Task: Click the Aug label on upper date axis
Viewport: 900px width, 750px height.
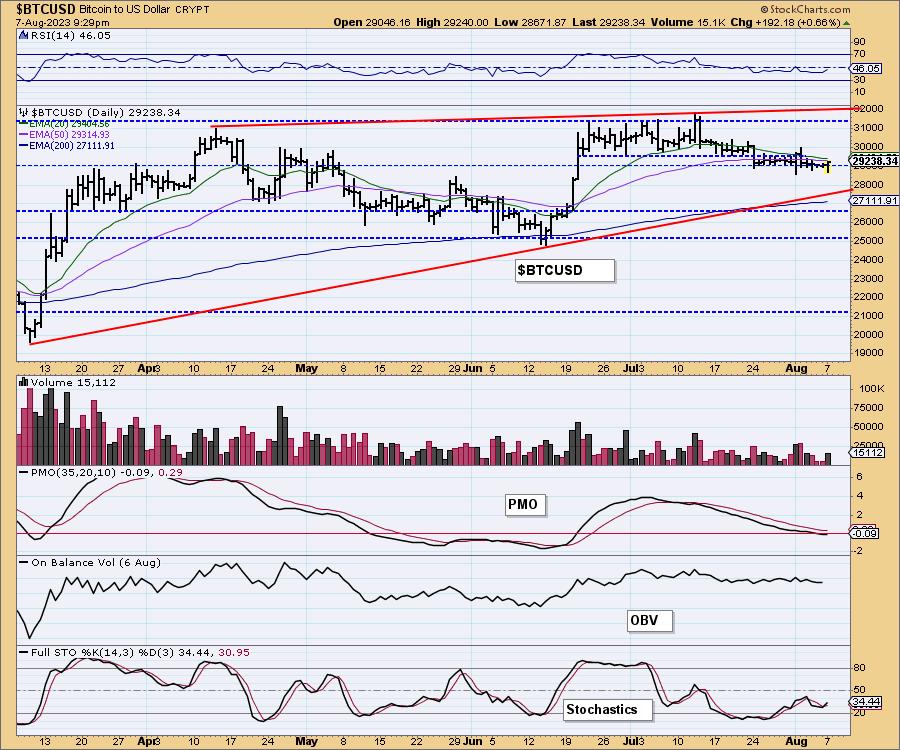Action: tap(796, 368)
